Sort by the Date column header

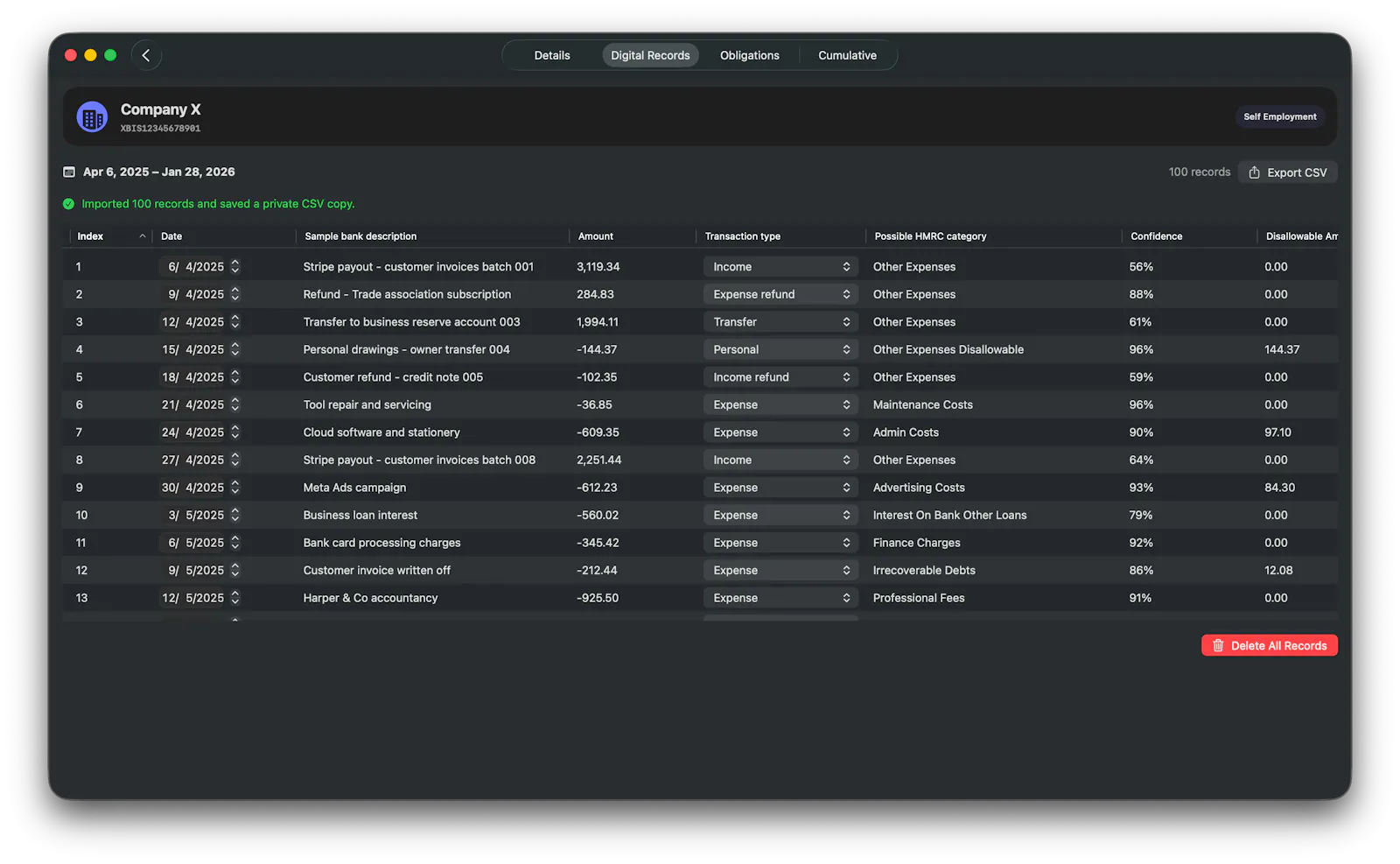click(171, 236)
